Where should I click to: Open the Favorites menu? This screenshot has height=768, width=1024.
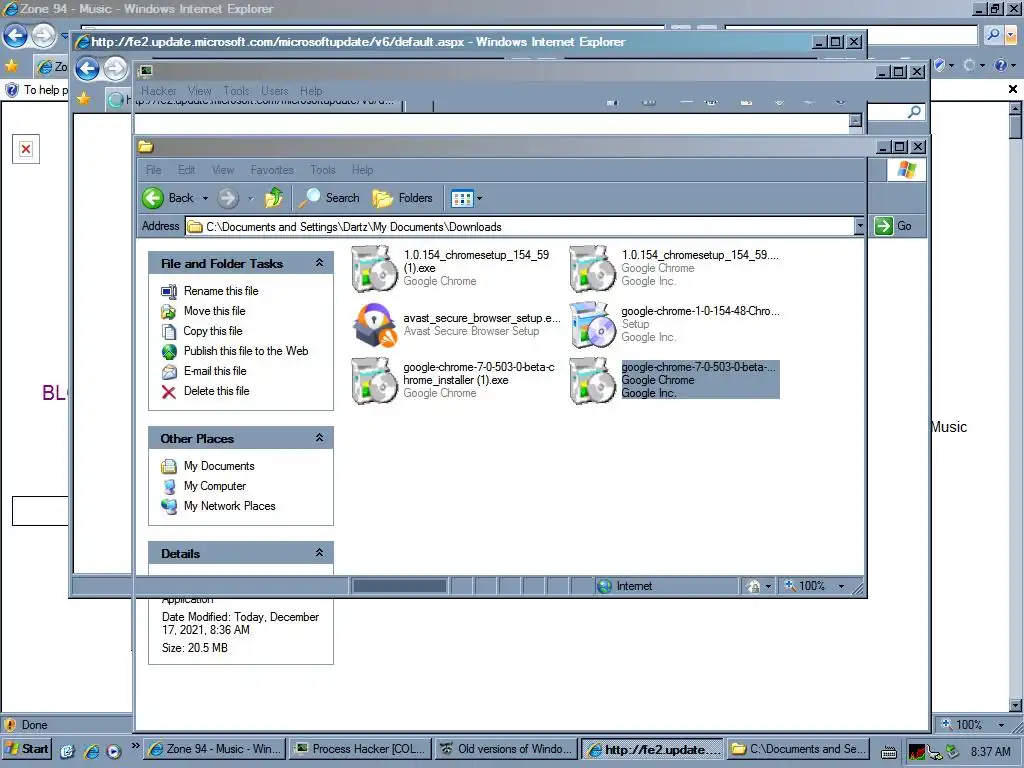[x=272, y=170]
